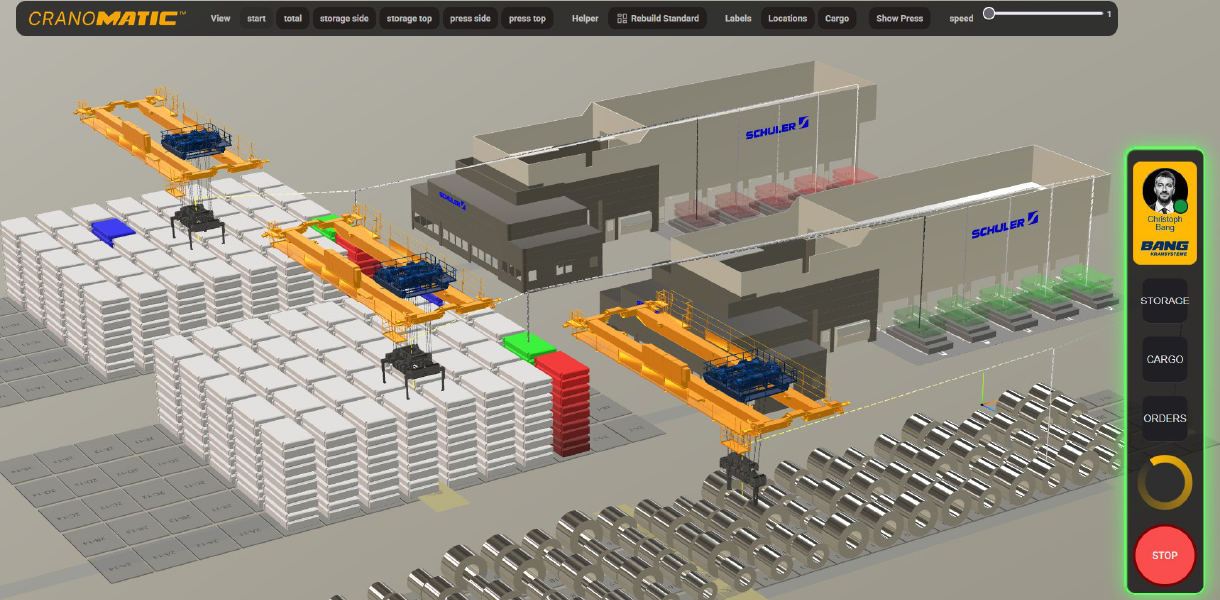Click the start control in the toolbar
This screenshot has height=600, width=1220.
(256, 18)
